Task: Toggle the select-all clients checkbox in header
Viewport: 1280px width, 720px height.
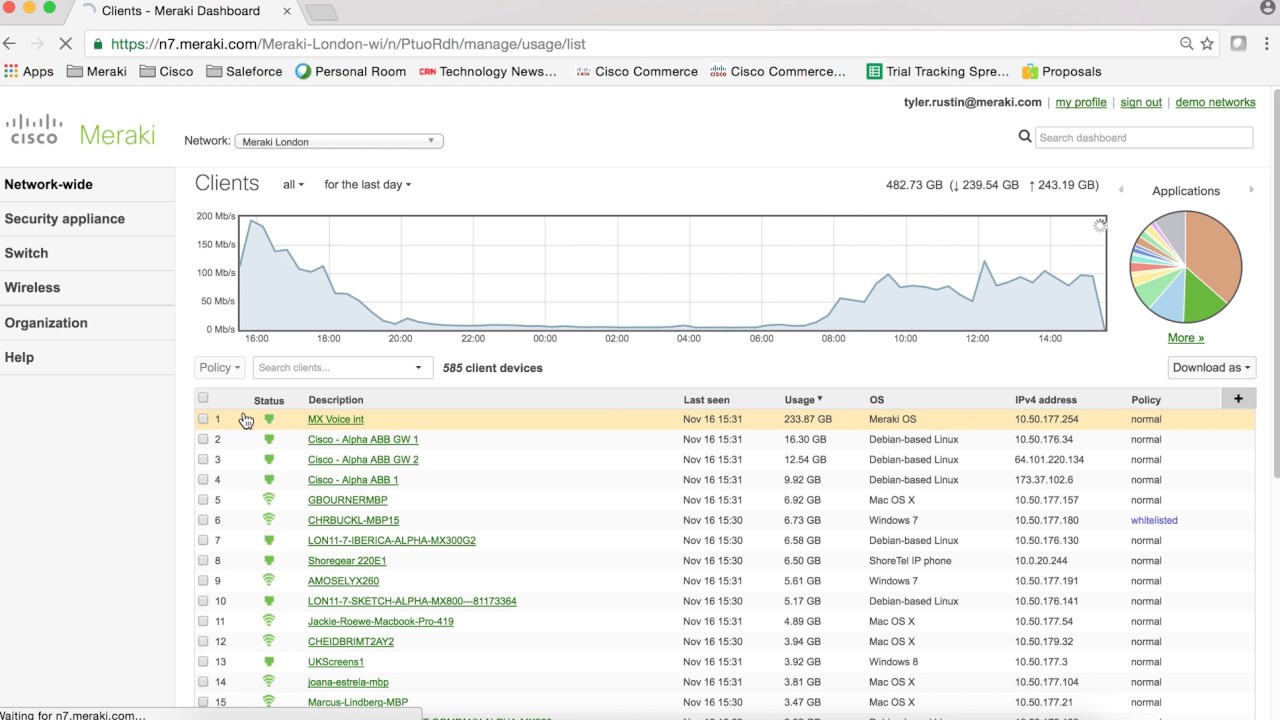Action: [x=203, y=398]
